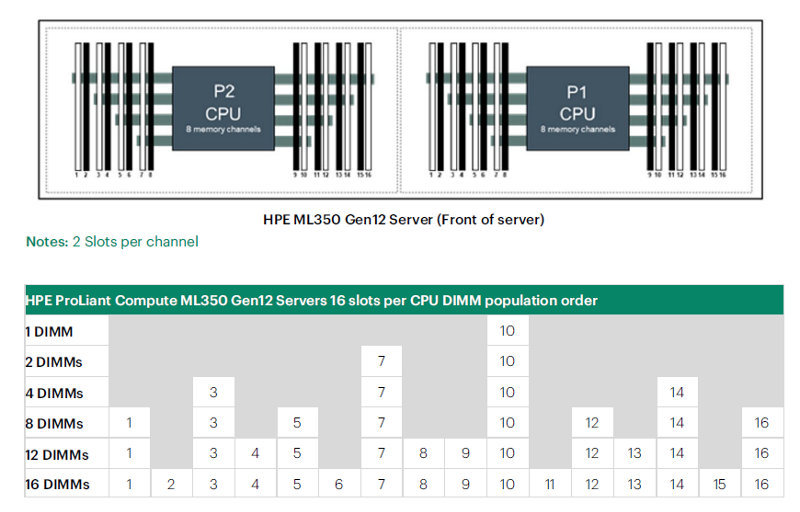Viewport: 800px width, 512px height.
Task: Click cell 4 in the 12 DIMMs row
Action: click(256, 453)
